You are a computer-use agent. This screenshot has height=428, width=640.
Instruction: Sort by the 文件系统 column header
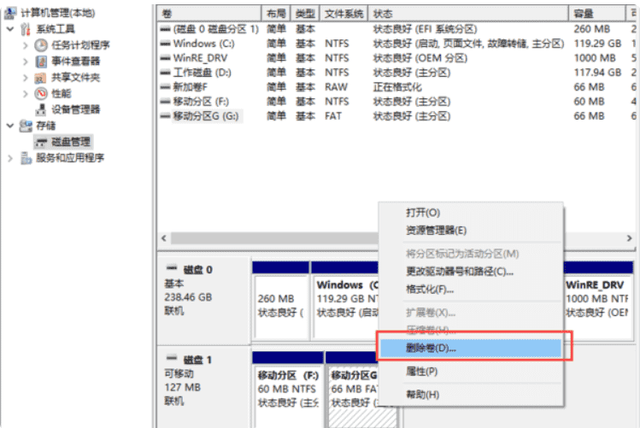point(344,14)
